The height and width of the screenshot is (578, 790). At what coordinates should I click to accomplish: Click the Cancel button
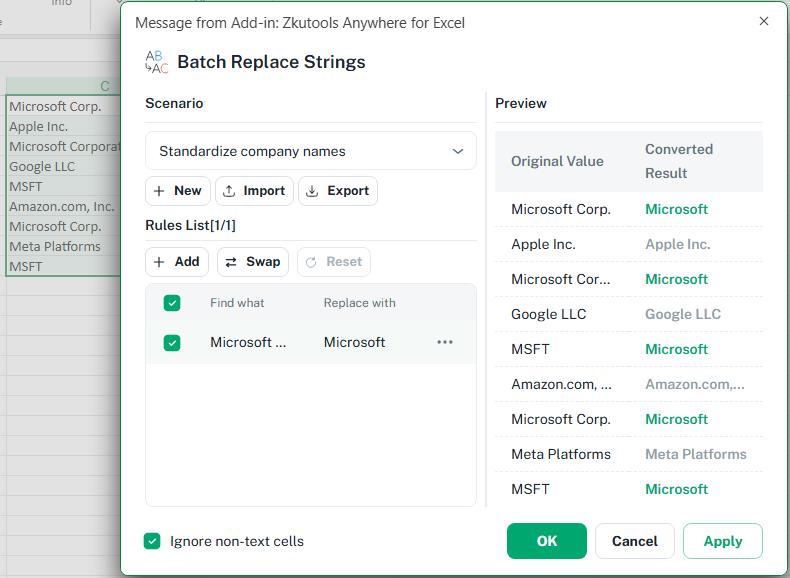click(635, 541)
